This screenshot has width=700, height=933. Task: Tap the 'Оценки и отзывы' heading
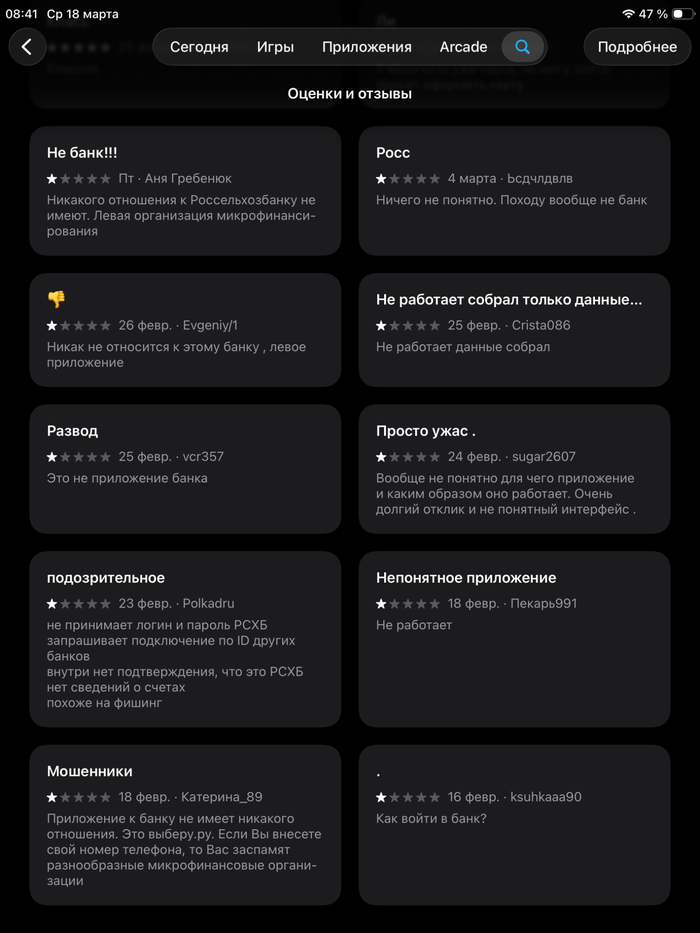pos(350,93)
